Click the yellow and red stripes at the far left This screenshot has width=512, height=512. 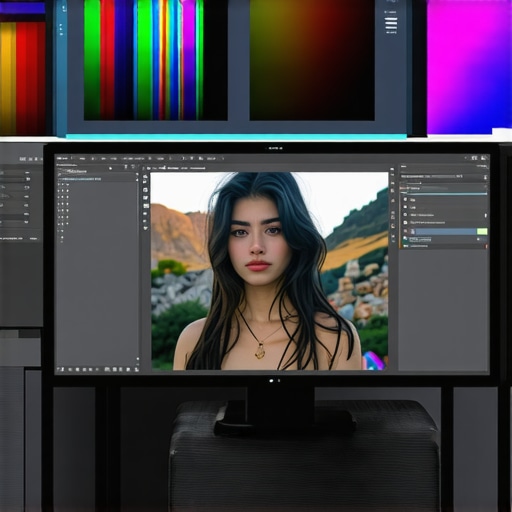(x=23, y=78)
